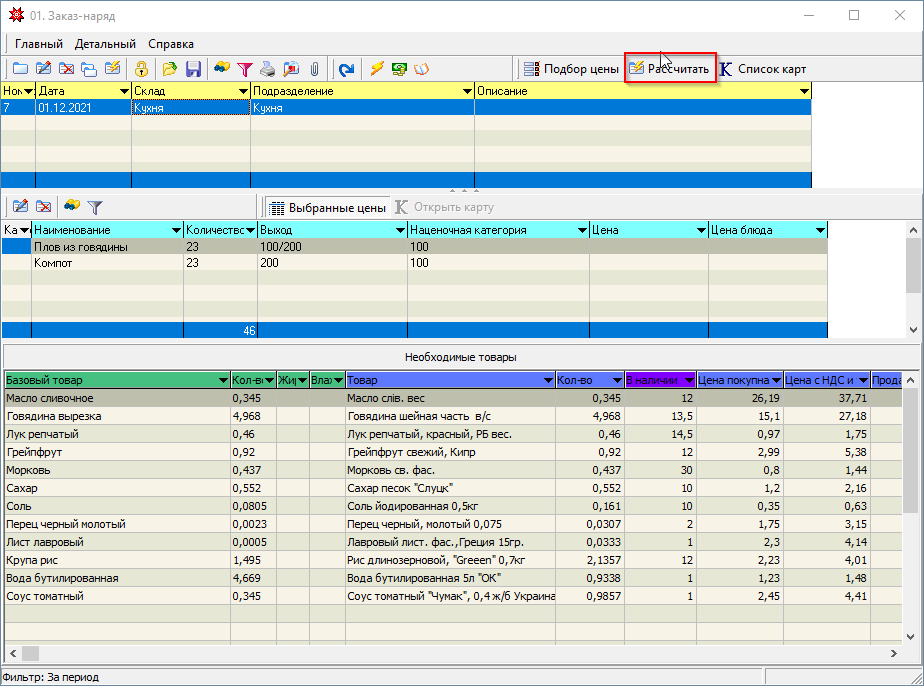This screenshot has width=924, height=686.
Task: Click the blue floppy disk save icon
Action: (194, 69)
